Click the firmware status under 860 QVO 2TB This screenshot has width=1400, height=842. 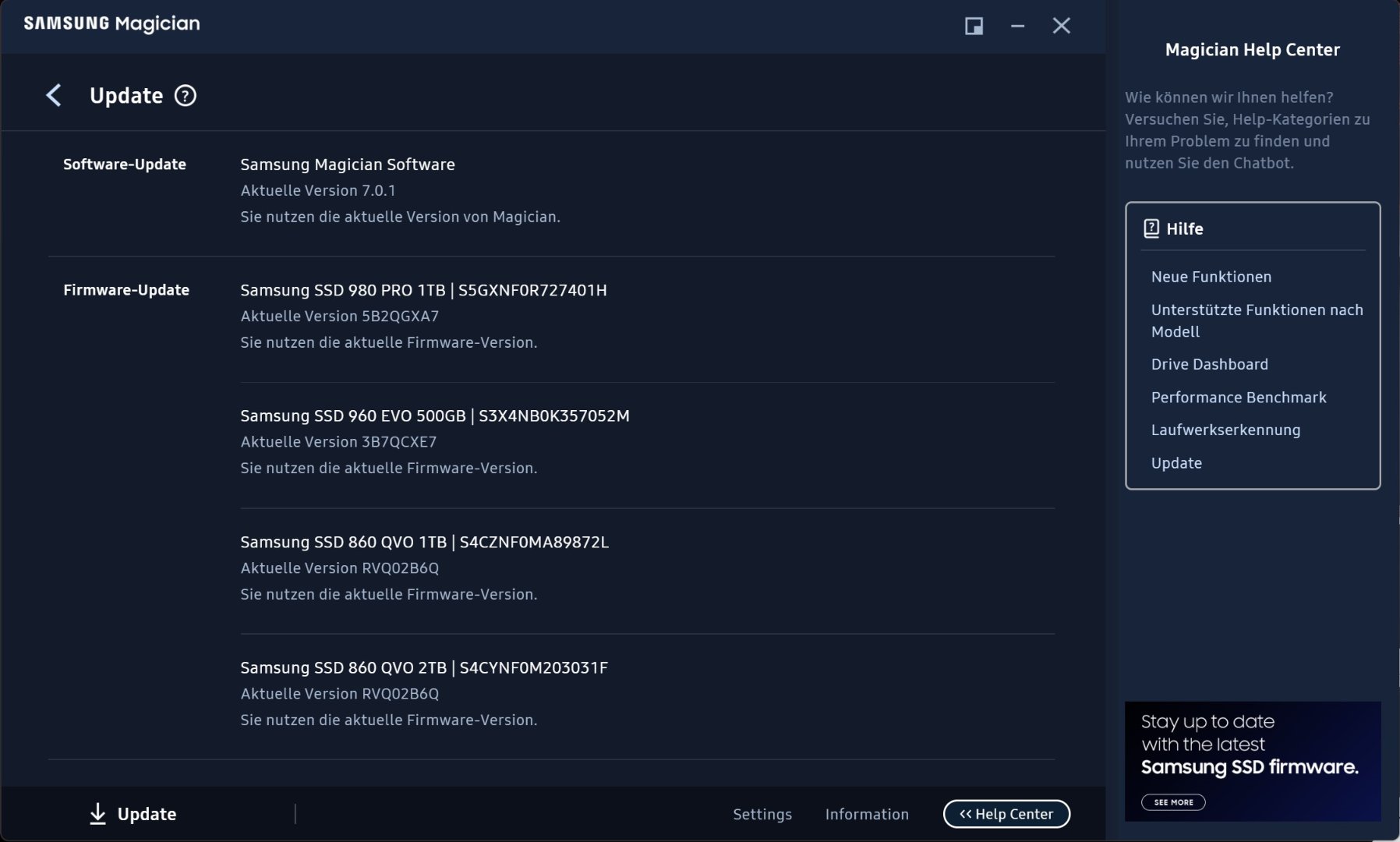(389, 720)
